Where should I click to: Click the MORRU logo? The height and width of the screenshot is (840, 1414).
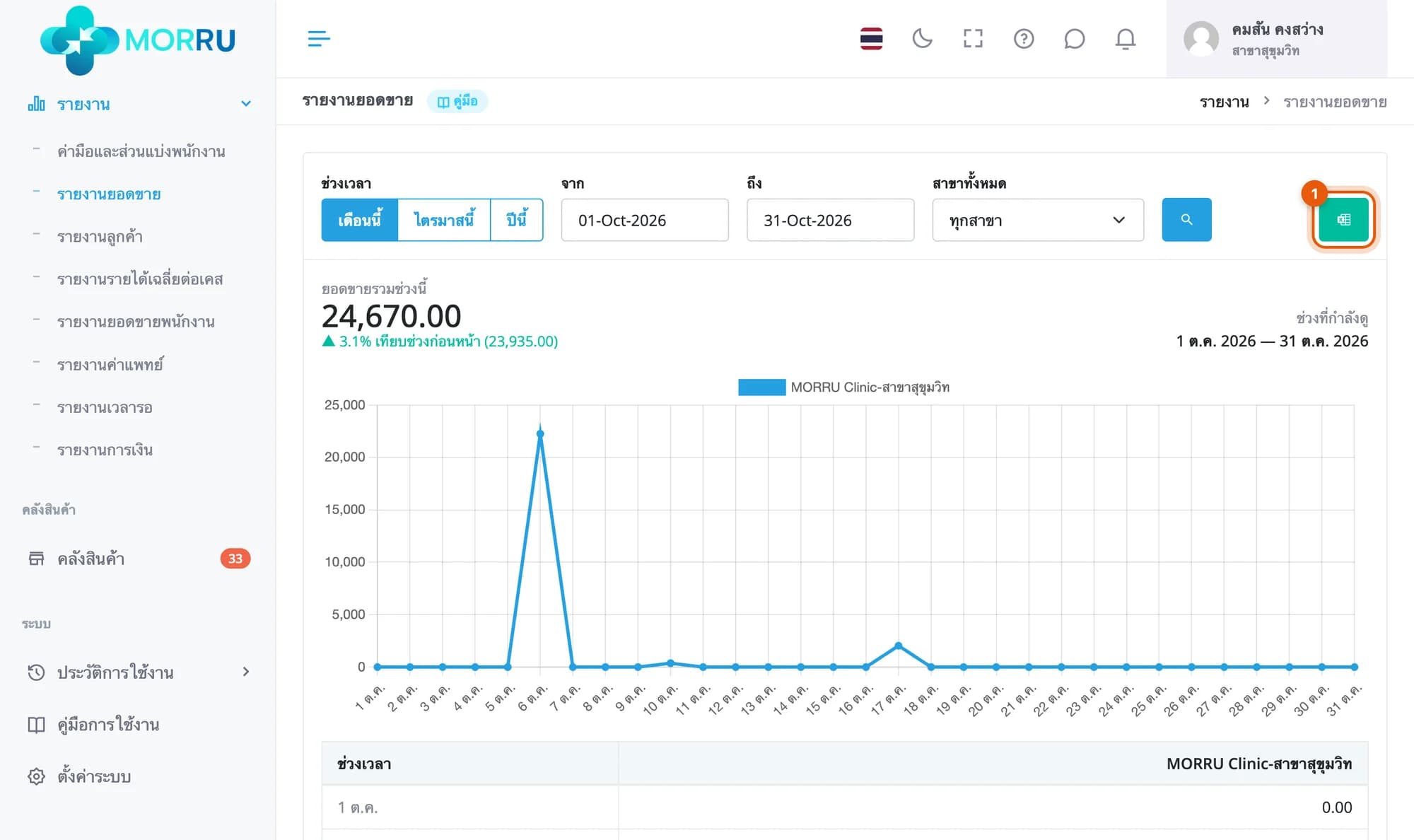138,40
